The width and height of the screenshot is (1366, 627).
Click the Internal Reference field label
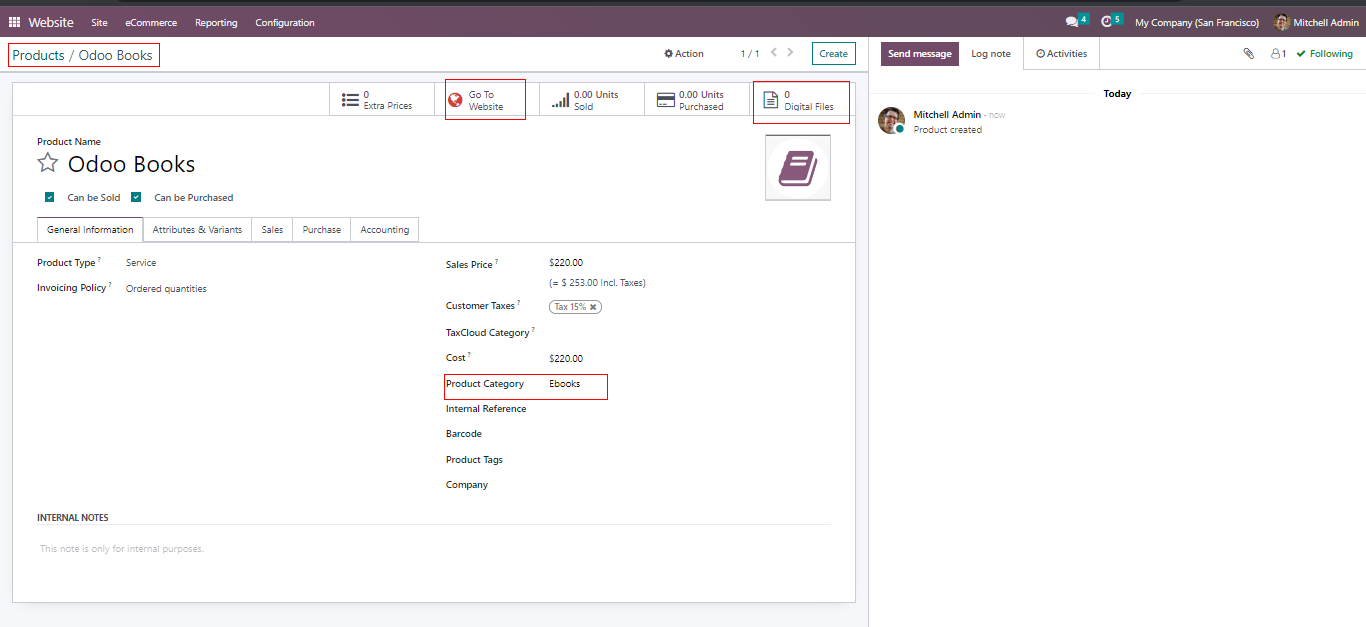(486, 409)
